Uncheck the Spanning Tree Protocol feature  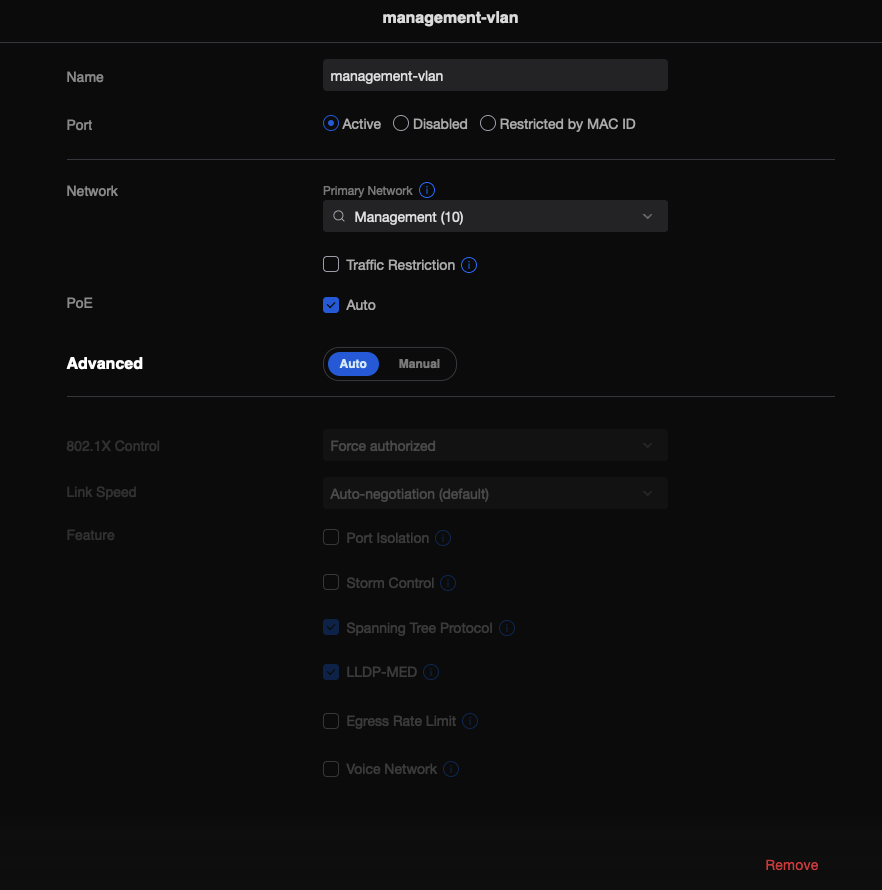coord(331,628)
